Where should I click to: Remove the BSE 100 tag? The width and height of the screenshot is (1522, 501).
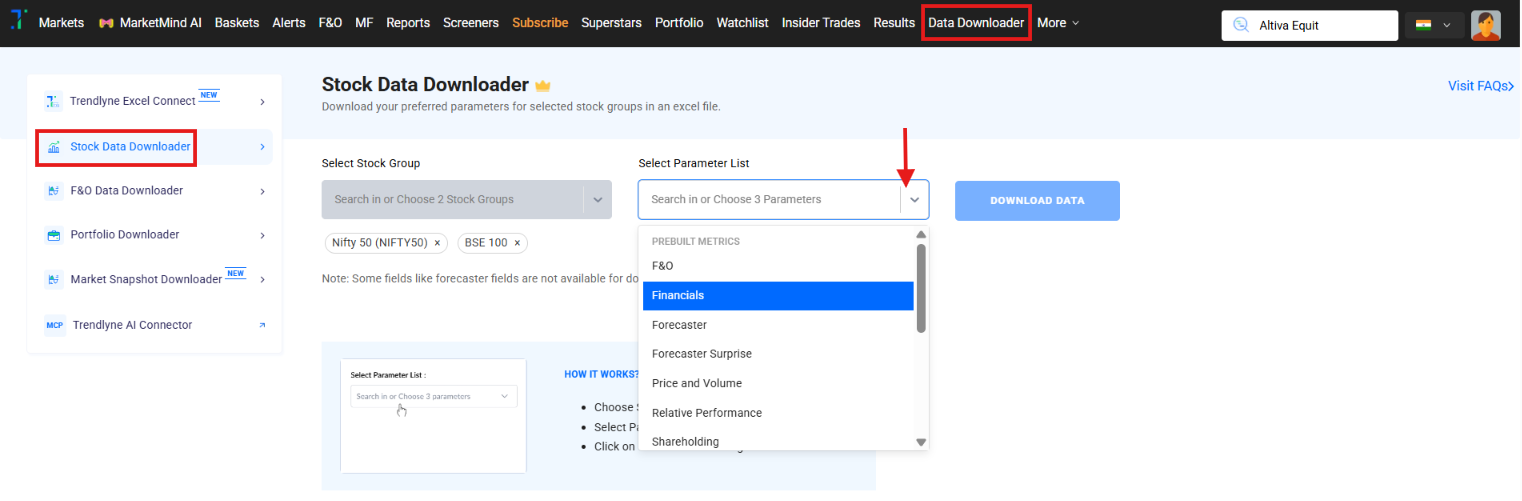517,243
